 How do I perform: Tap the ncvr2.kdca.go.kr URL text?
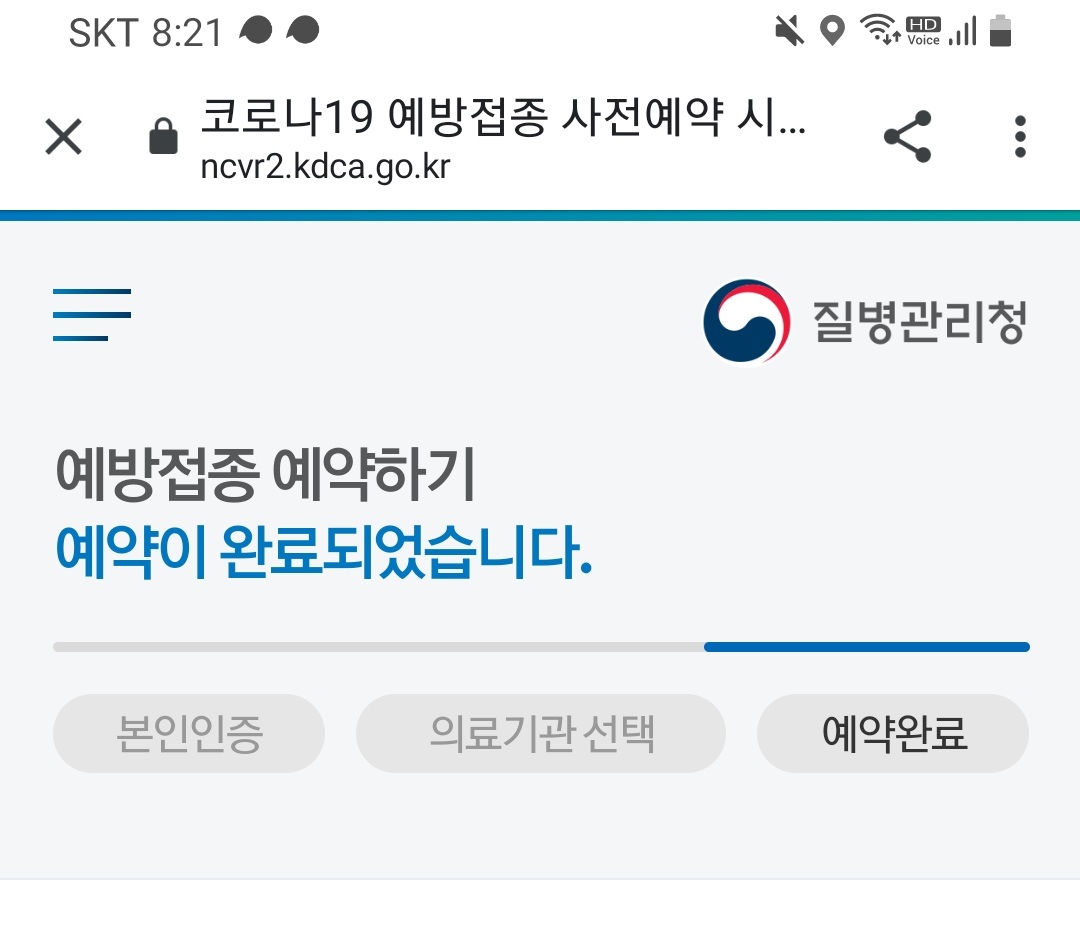pos(325,167)
